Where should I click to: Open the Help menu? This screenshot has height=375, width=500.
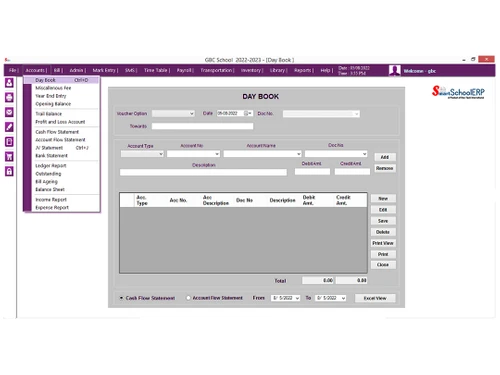click(x=326, y=70)
